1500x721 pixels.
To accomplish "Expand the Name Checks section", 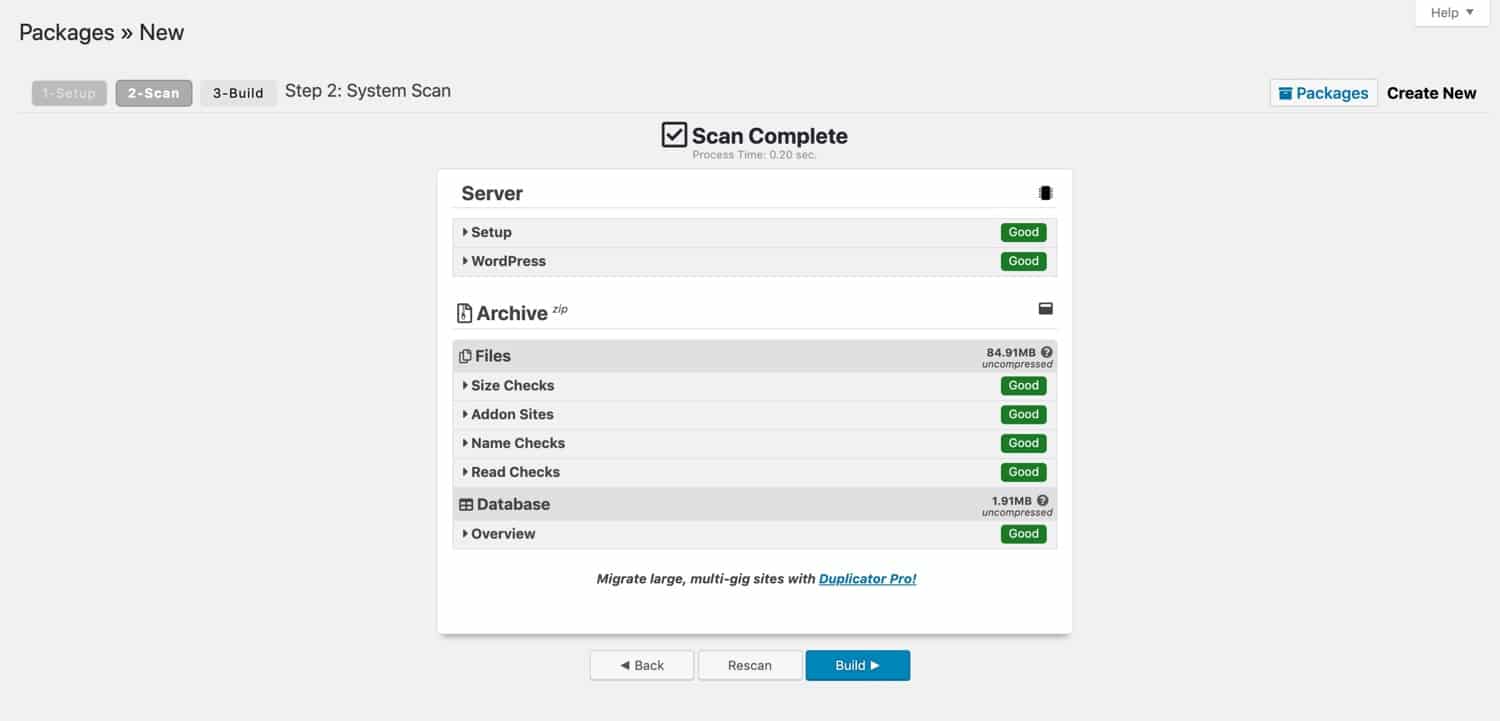I will coord(517,443).
